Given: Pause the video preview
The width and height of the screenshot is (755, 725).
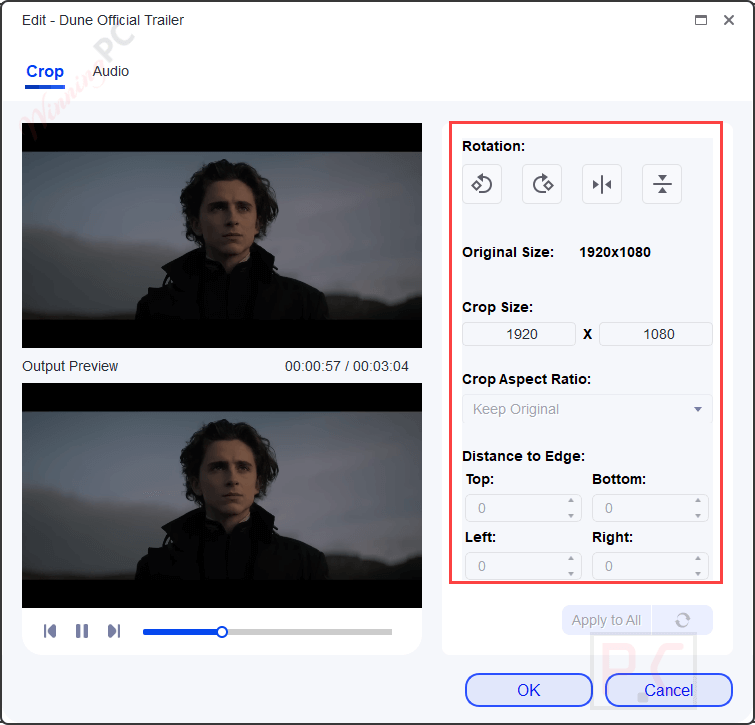Looking at the screenshot, I should tap(82, 631).
